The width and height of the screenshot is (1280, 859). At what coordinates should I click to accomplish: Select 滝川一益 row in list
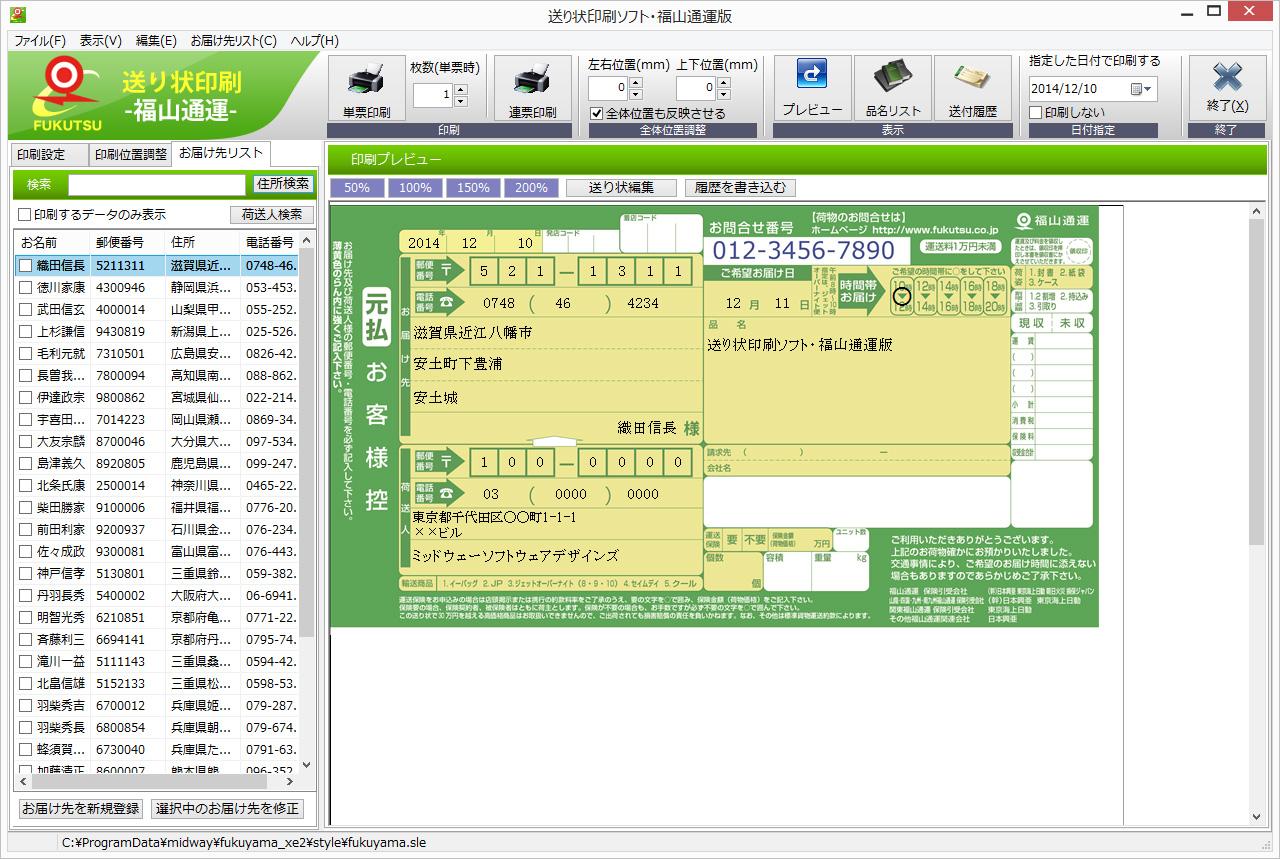pyautogui.click(x=156, y=662)
